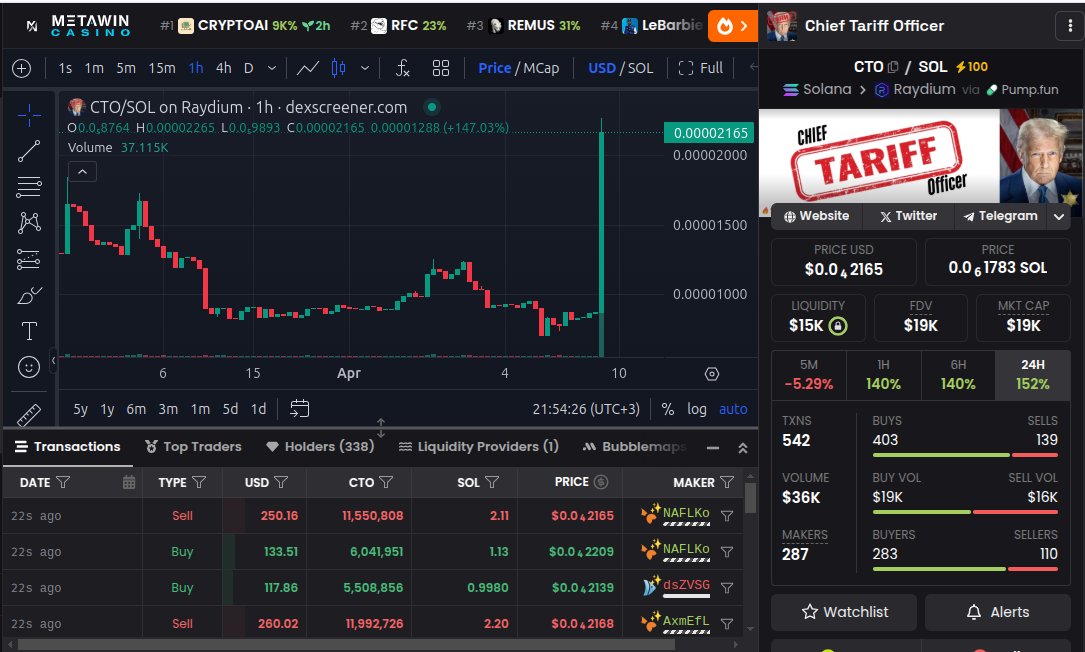The width and height of the screenshot is (1085, 652).
Task: Set up price Alerts
Action: 997,612
